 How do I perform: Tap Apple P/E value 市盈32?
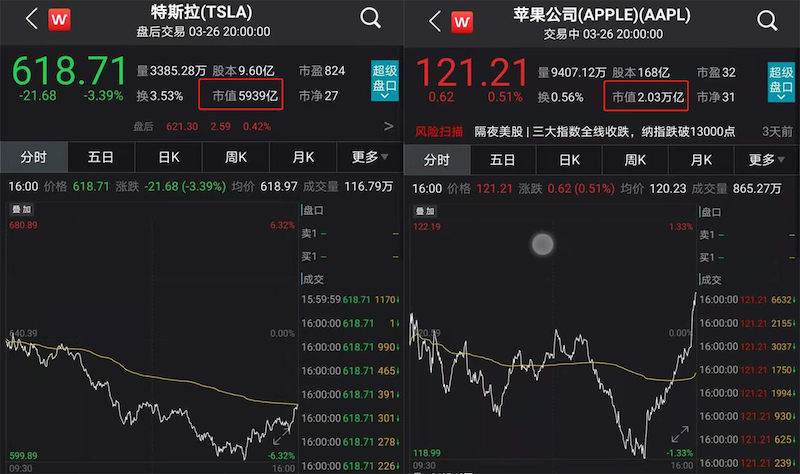716,72
